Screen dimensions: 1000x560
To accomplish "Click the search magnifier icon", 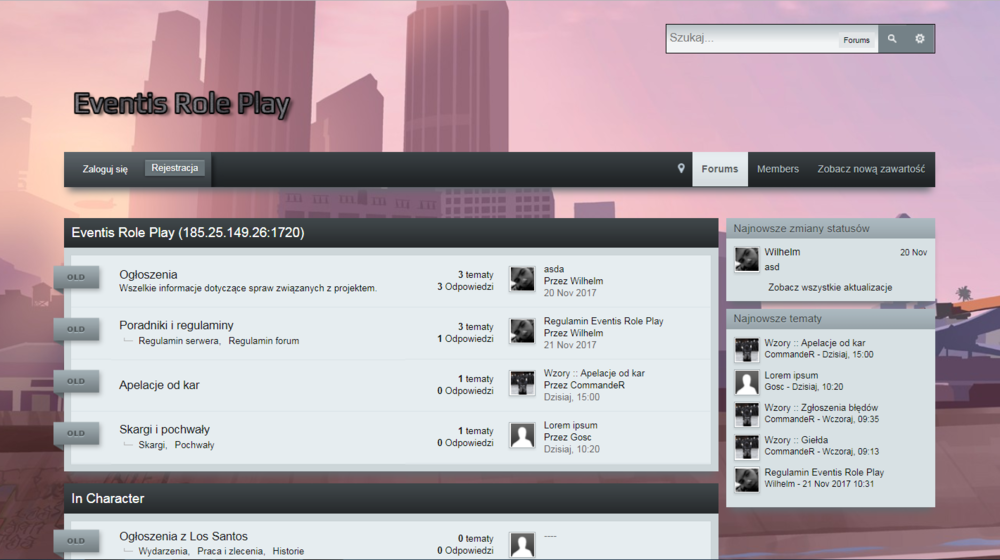I will click(x=892, y=39).
